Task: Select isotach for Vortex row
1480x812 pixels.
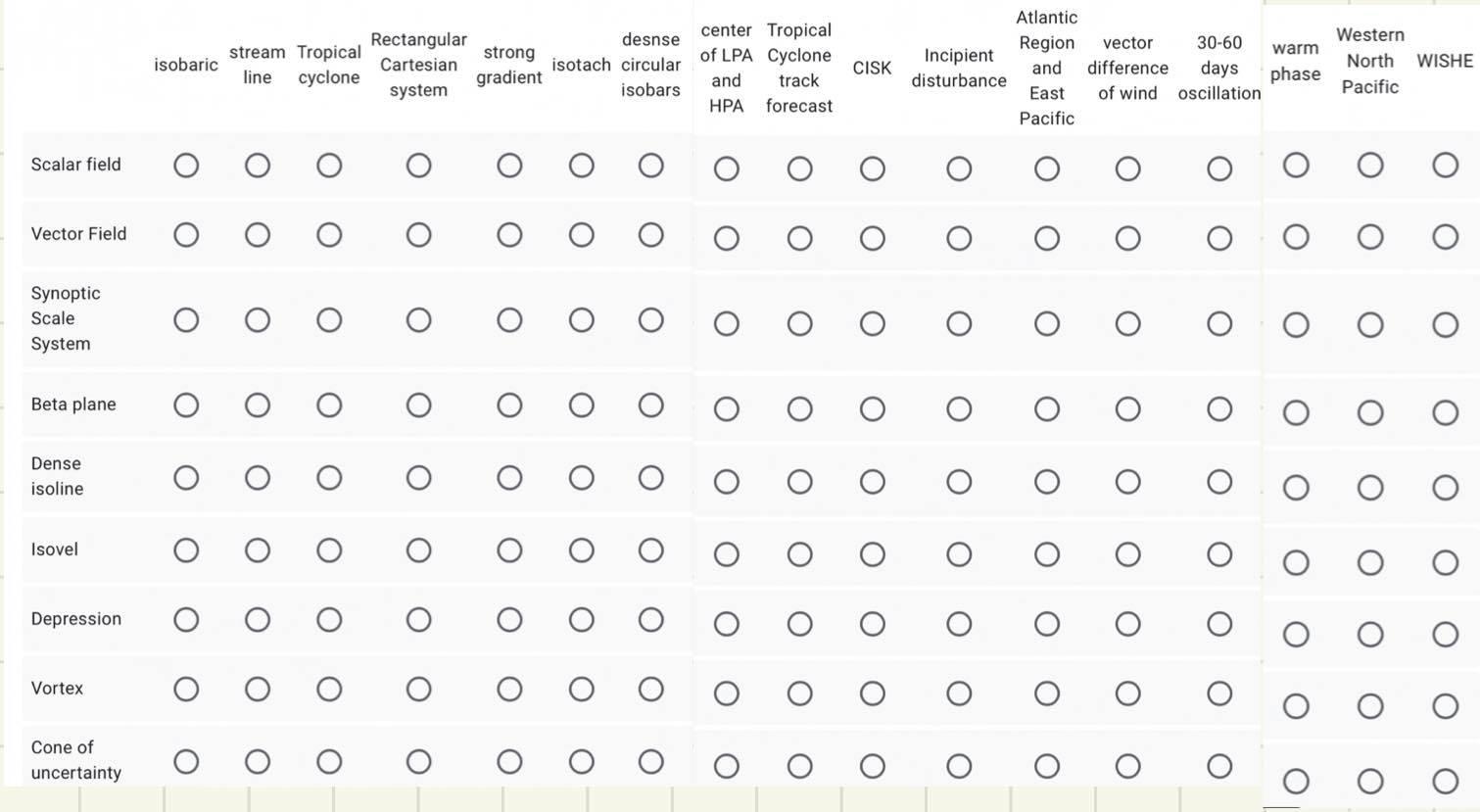Action: tap(582, 690)
